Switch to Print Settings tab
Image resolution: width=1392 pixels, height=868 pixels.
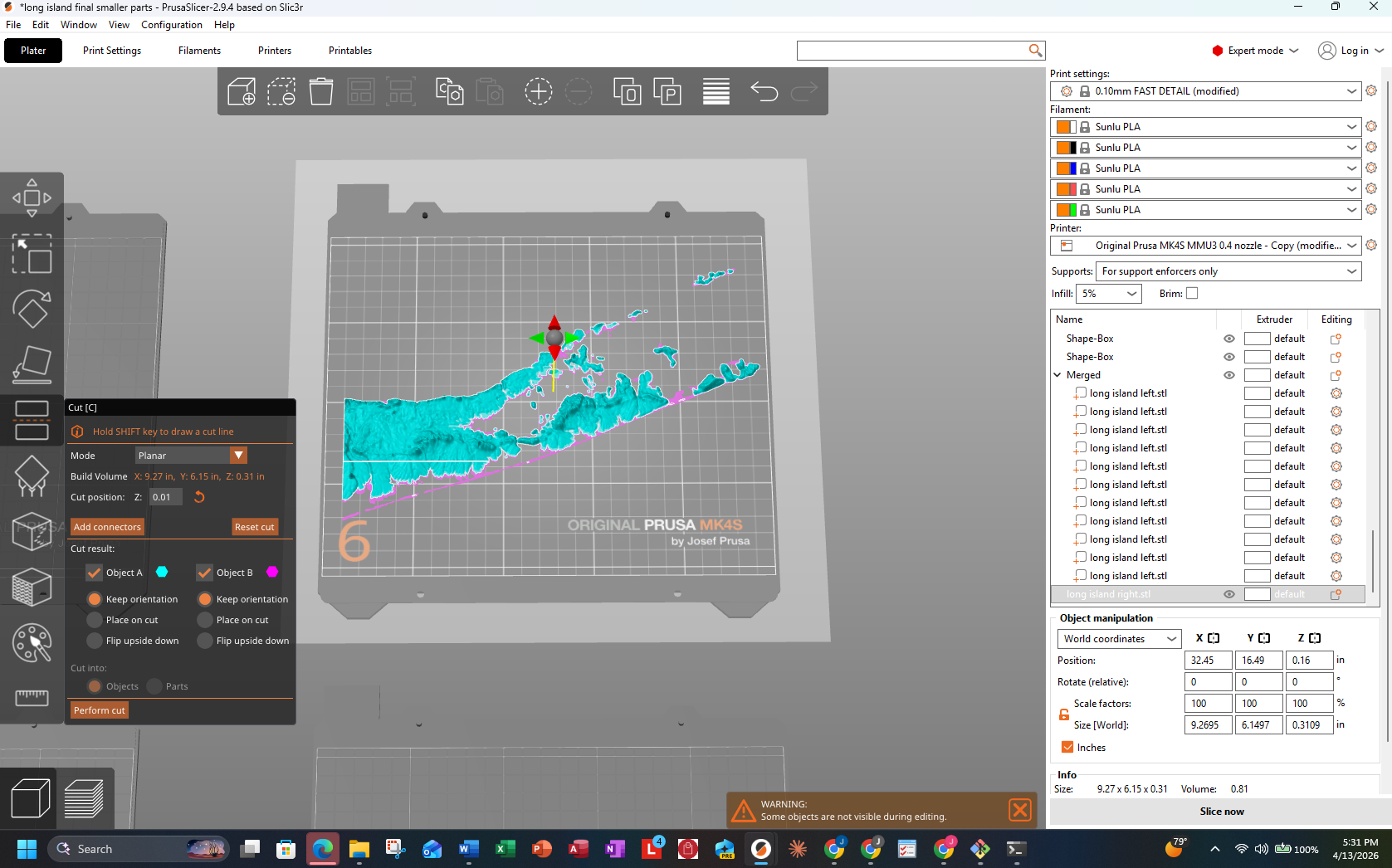tap(112, 51)
